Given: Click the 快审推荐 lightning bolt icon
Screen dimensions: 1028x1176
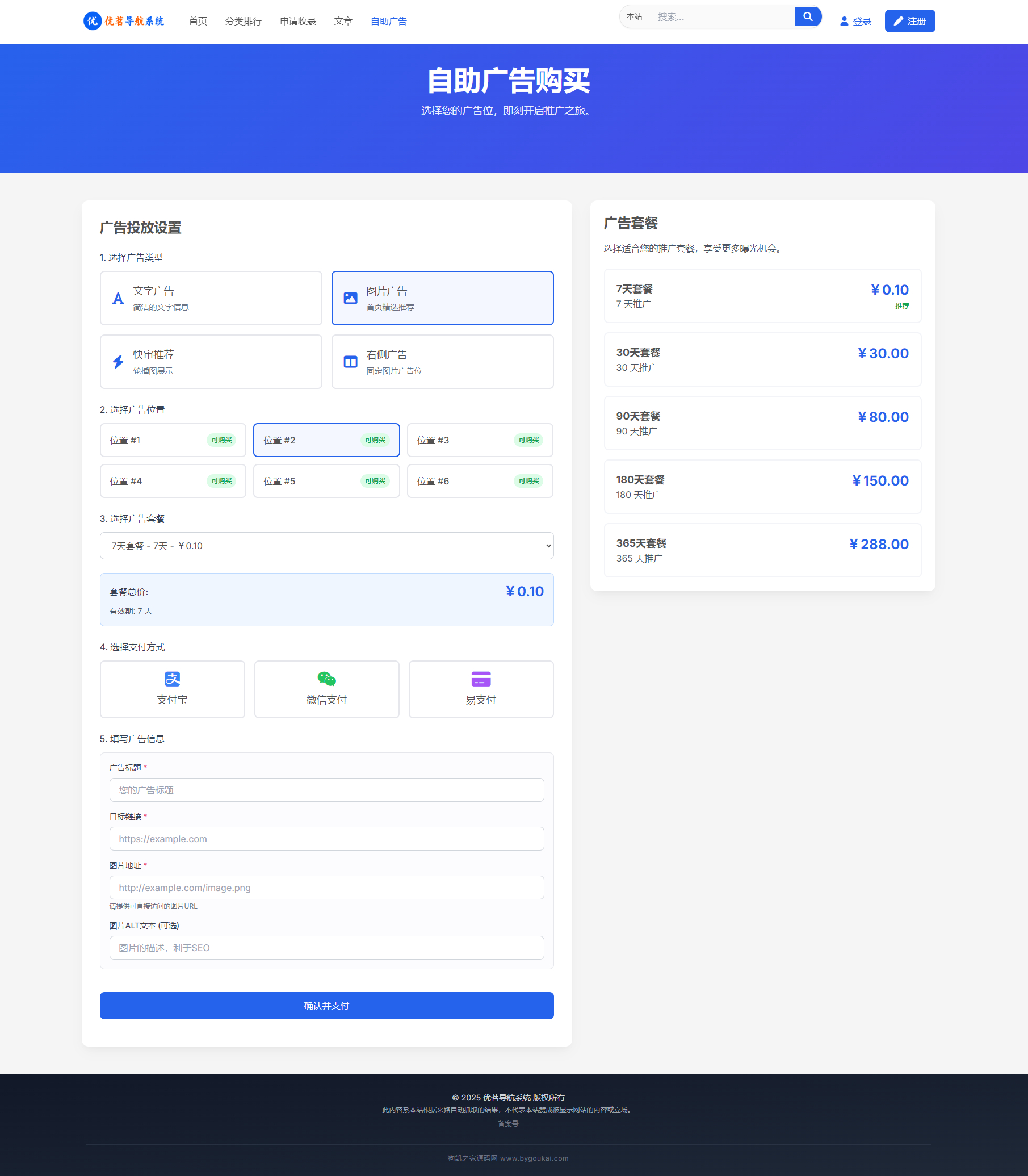Looking at the screenshot, I should pyautogui.click(x=118, y=362).
